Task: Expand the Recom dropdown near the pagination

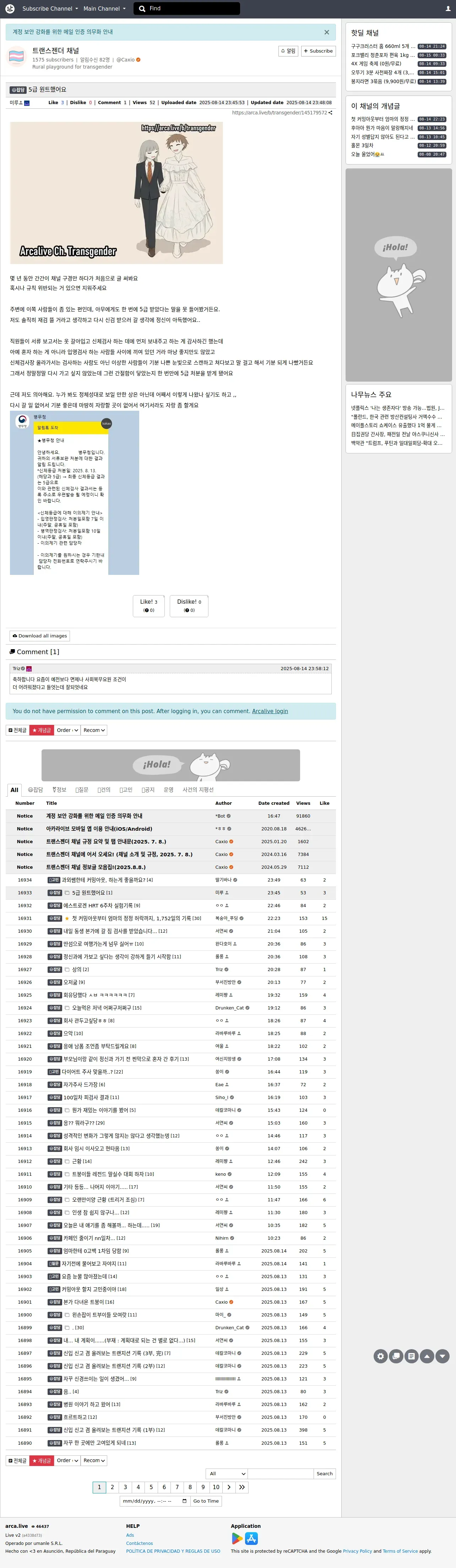Action: coord(94,1460)
